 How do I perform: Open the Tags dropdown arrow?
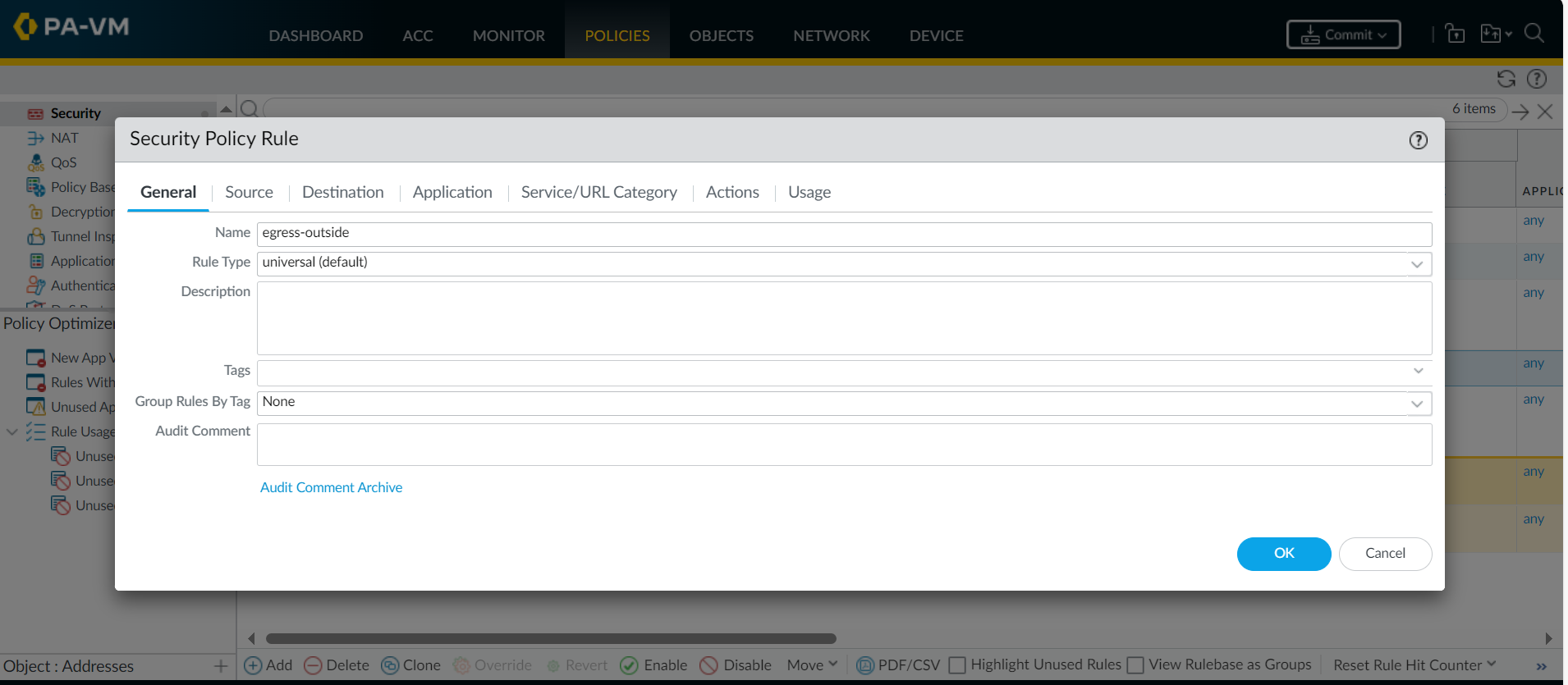tap(1418, 372)
